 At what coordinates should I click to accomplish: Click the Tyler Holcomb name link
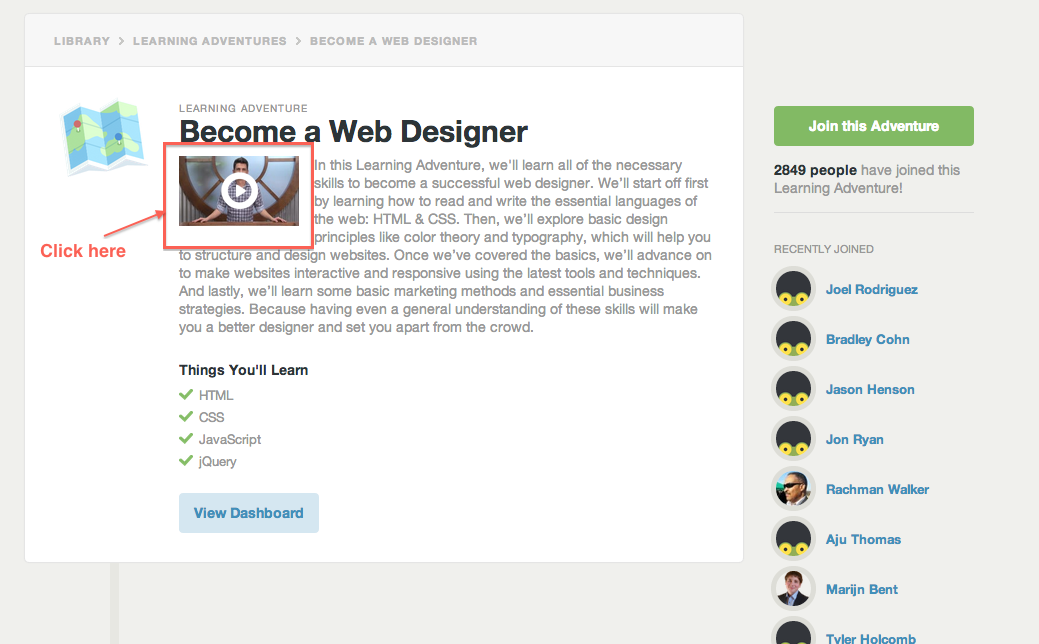pos(870,638)
